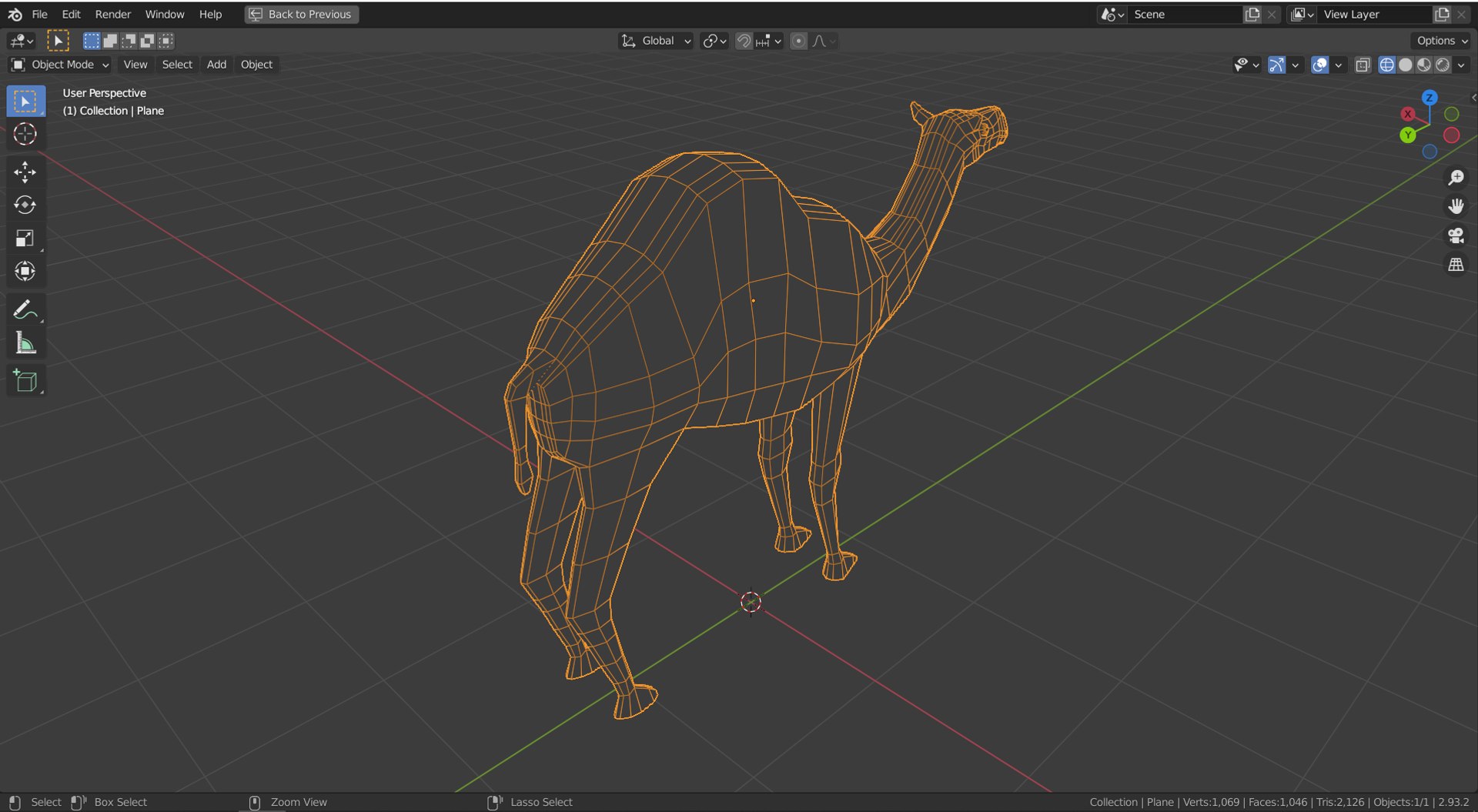Click the Z axis on navigation gizmo
The height and width of the screenshot is (812, 1478).
1430,98
